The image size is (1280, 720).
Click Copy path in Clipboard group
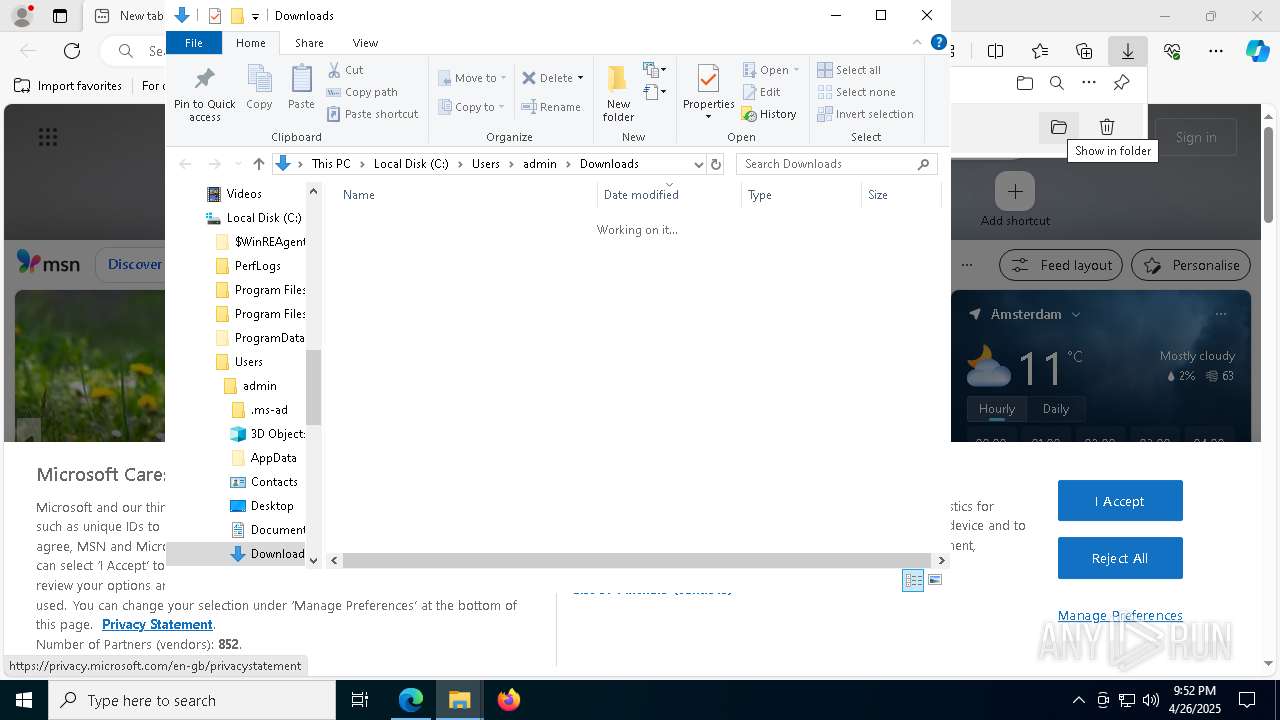pyautogui.click(x=362, y=92)
